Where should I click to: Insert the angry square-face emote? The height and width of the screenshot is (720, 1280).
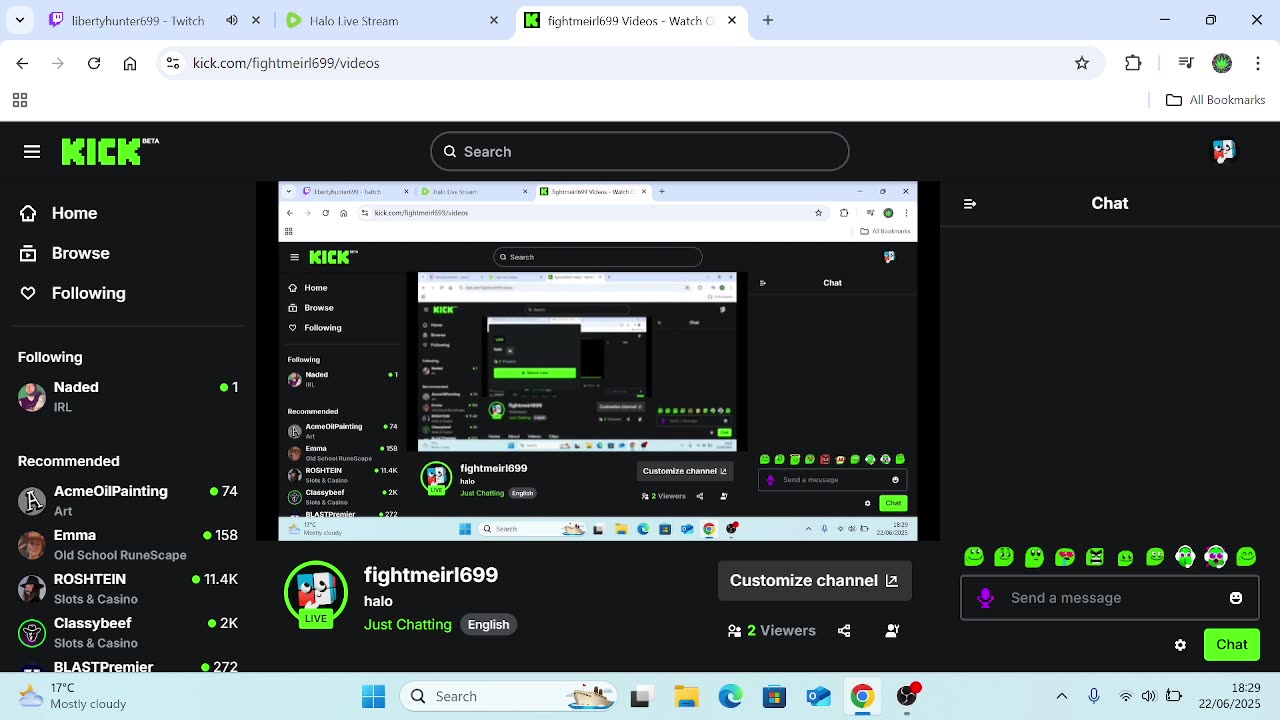(1095, 557)
